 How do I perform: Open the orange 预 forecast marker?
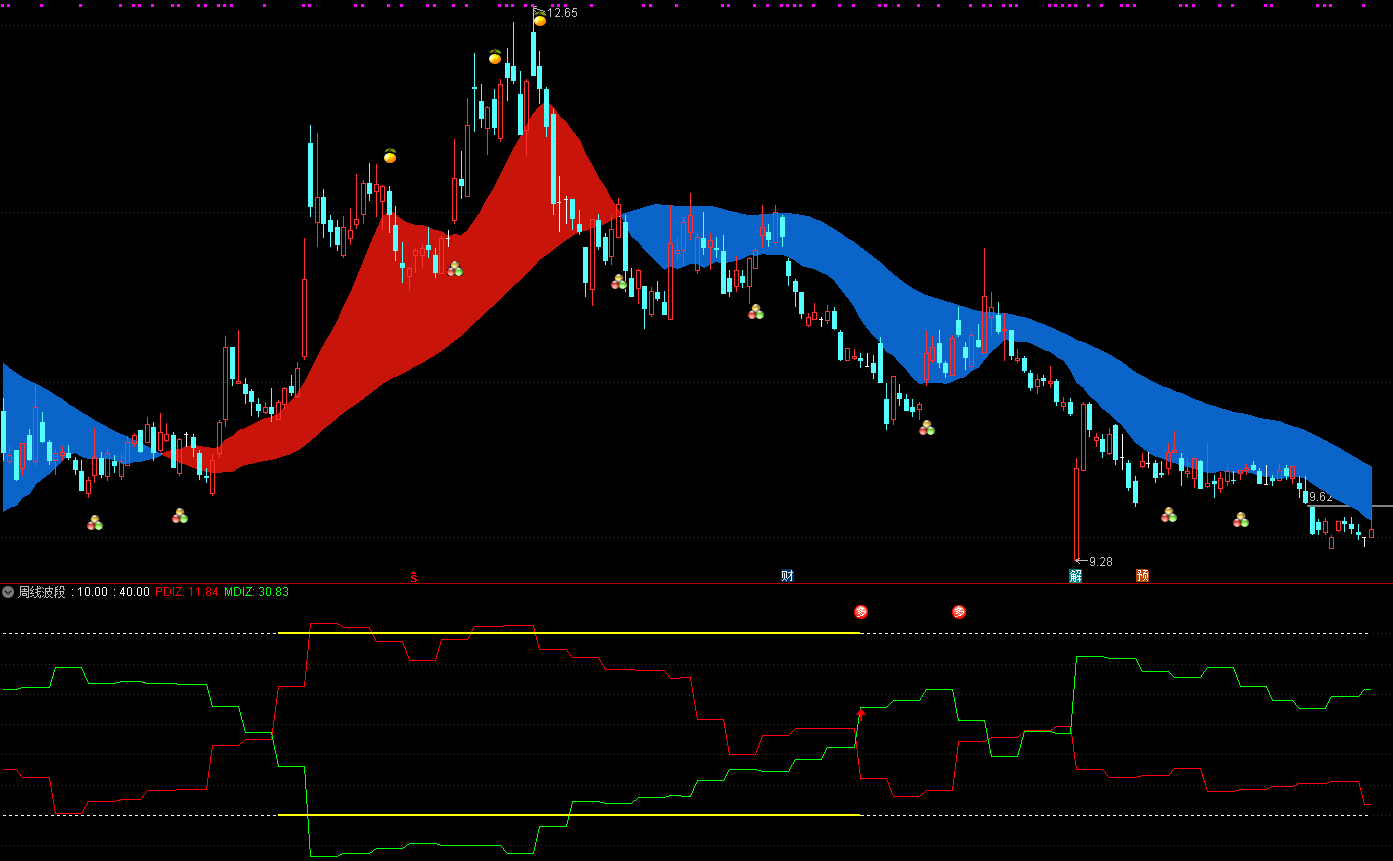[x=1142, y=576]
